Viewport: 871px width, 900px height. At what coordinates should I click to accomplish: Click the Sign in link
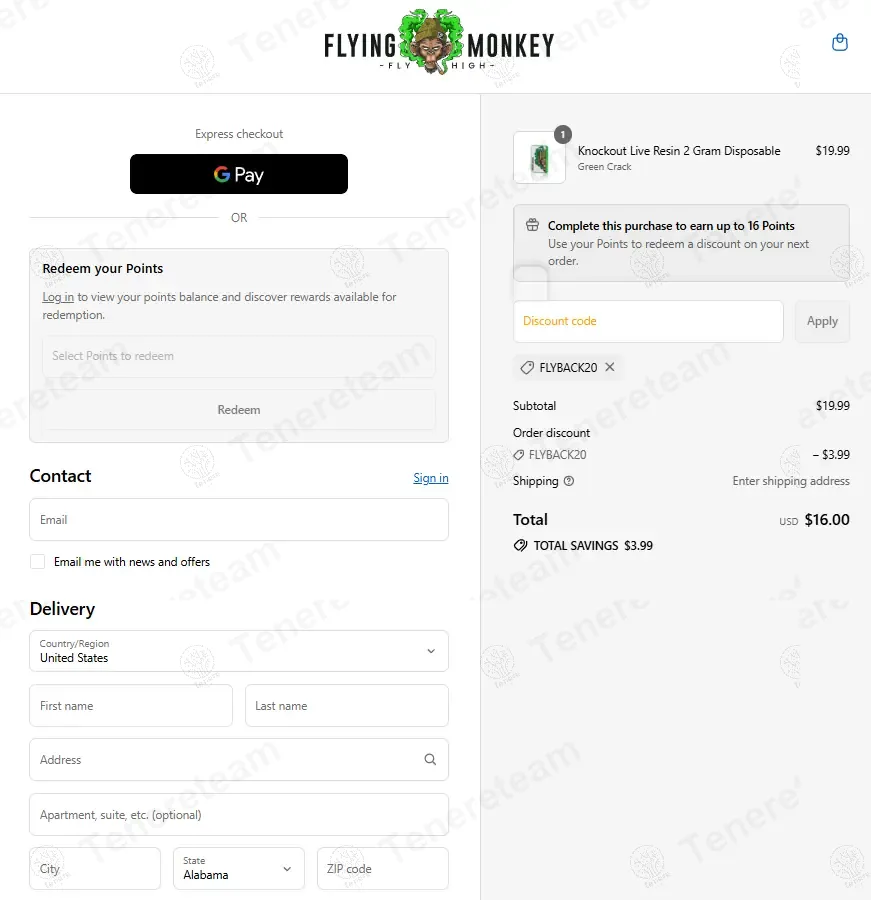tap(431, 478)
